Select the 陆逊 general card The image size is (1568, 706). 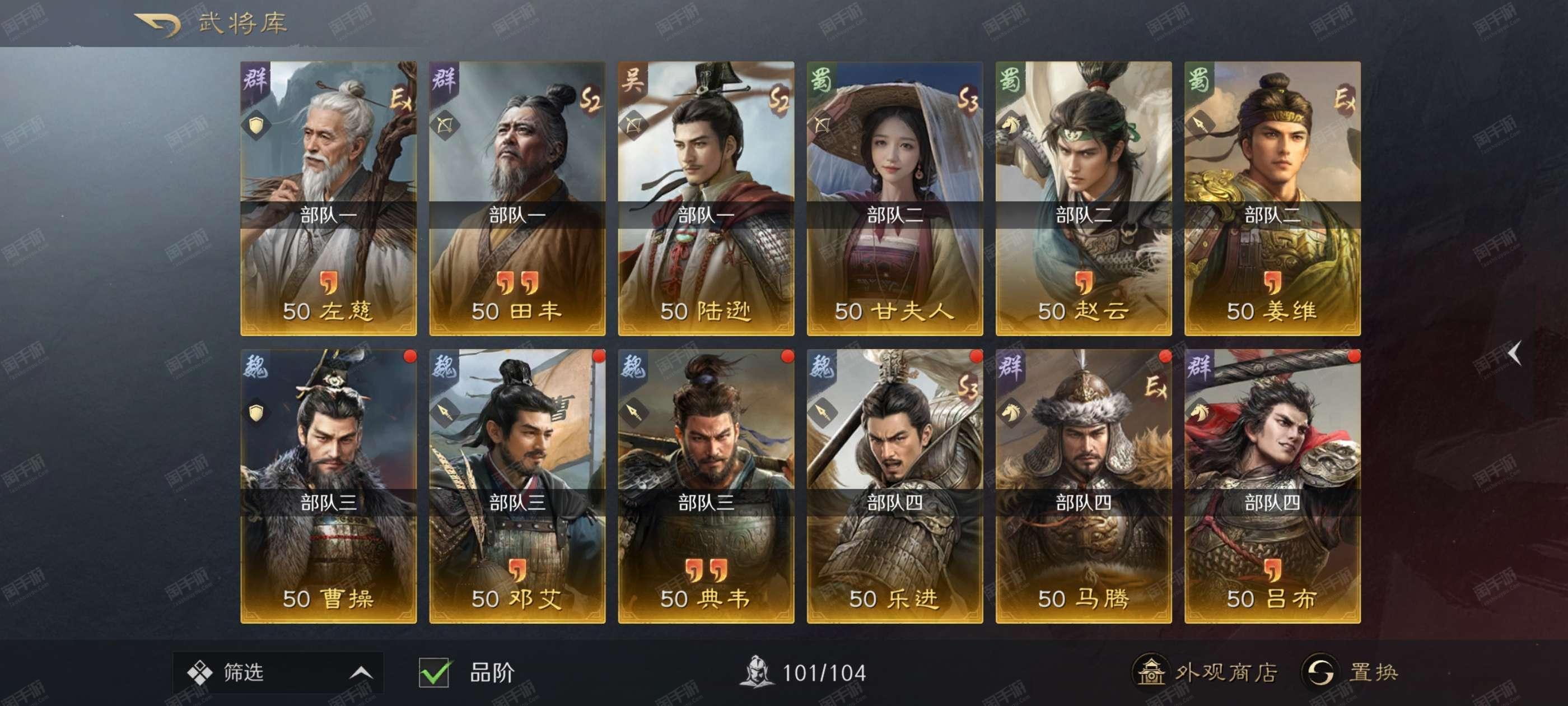[x=706, y=198]
